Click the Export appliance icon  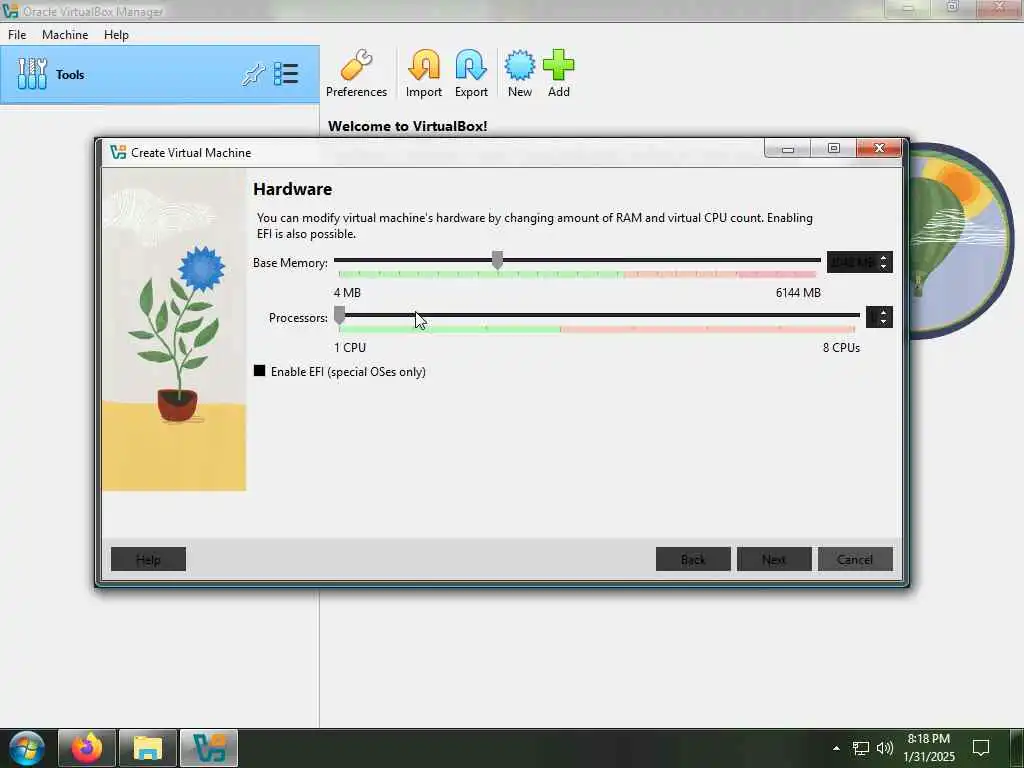coord(471,73)
